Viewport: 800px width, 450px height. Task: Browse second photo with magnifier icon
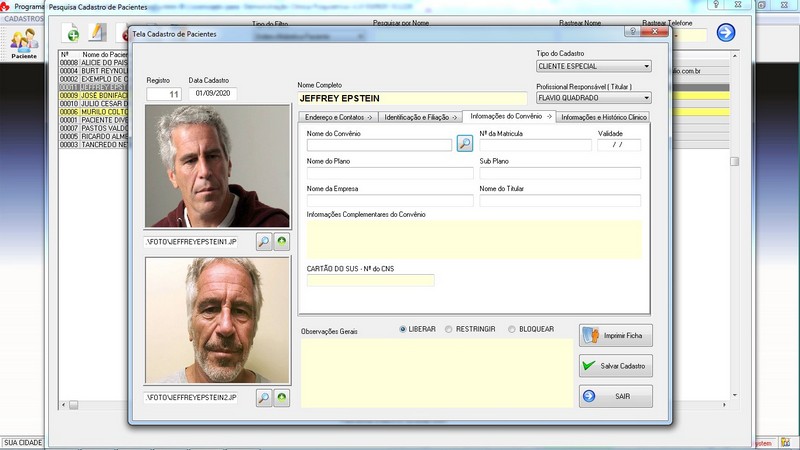tap(264, 397)
